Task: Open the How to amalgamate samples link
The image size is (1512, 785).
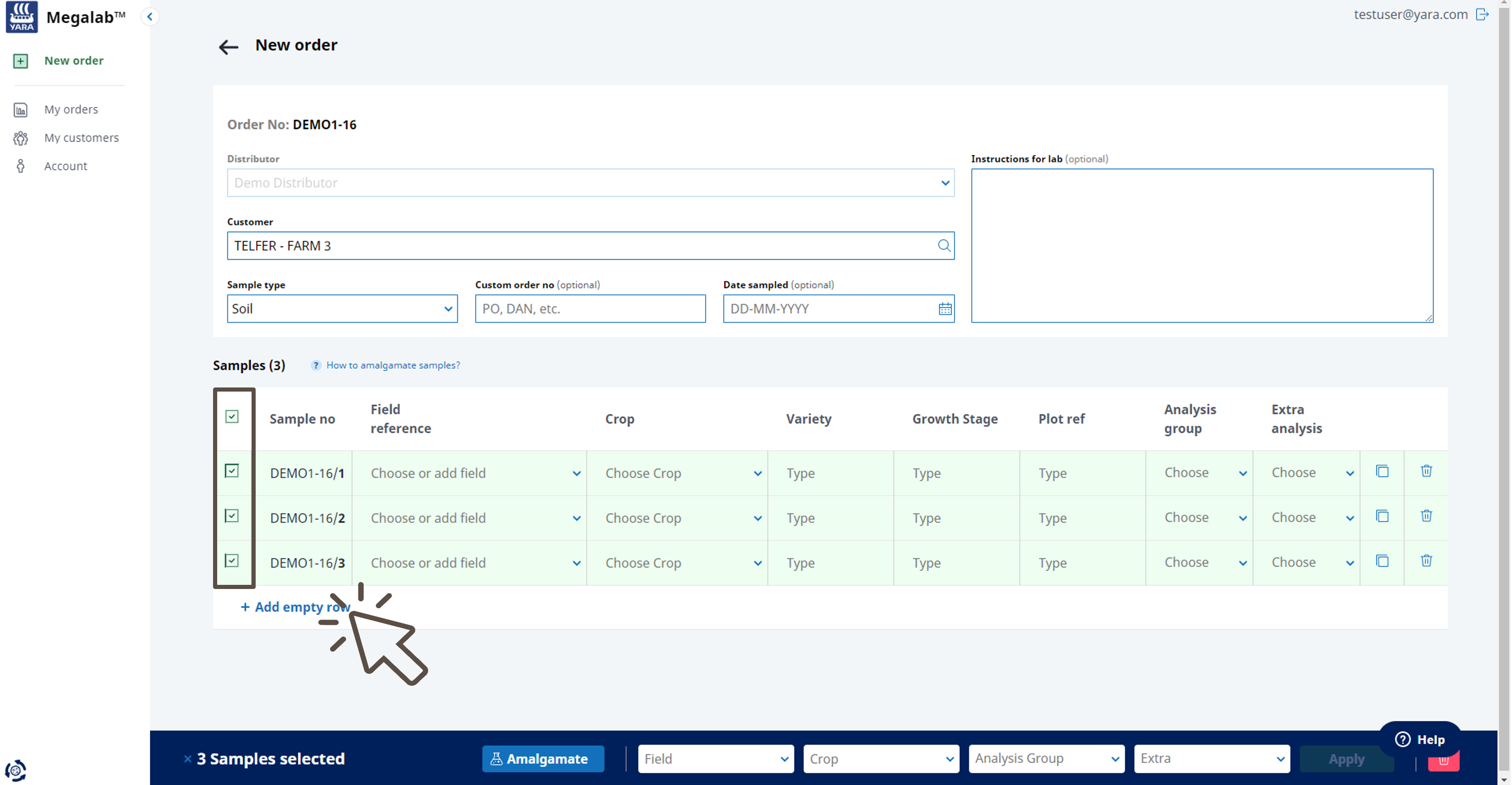Action: click(x=393, y=365)
